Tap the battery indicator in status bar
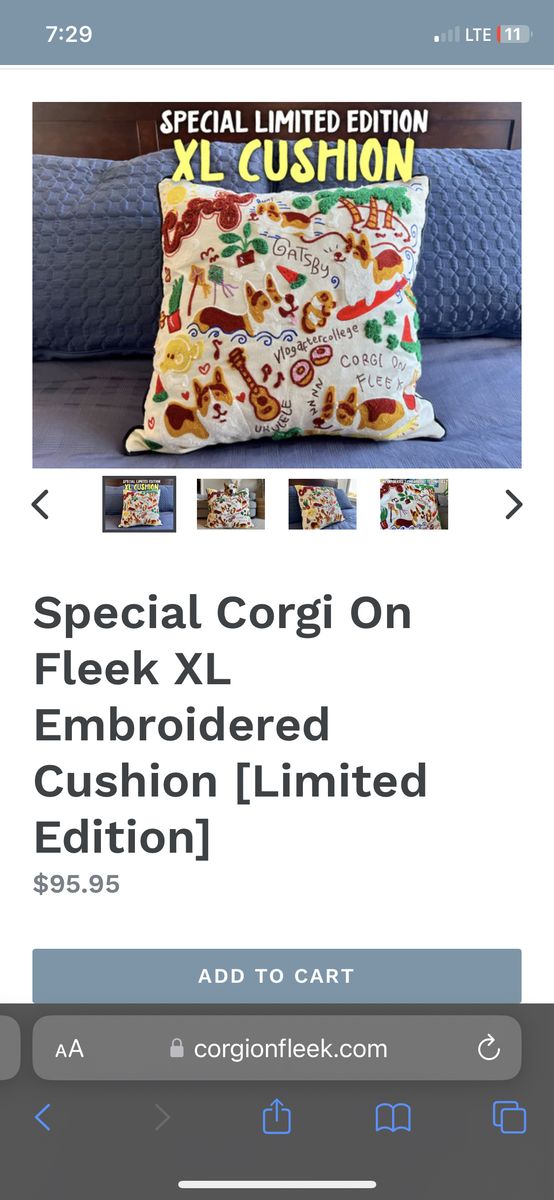Image resolution: width=554 pixels, height=1200 pixels. coord(514,35)
